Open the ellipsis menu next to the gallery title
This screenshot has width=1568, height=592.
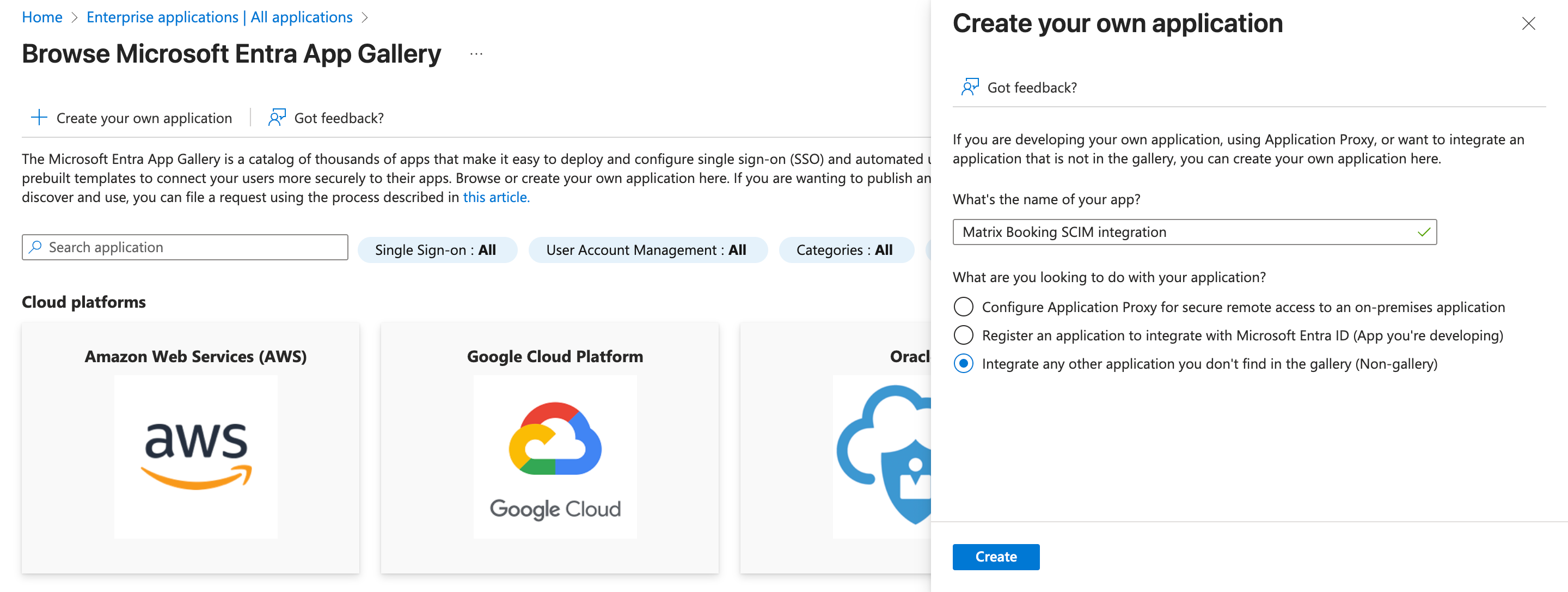(476, 54)
